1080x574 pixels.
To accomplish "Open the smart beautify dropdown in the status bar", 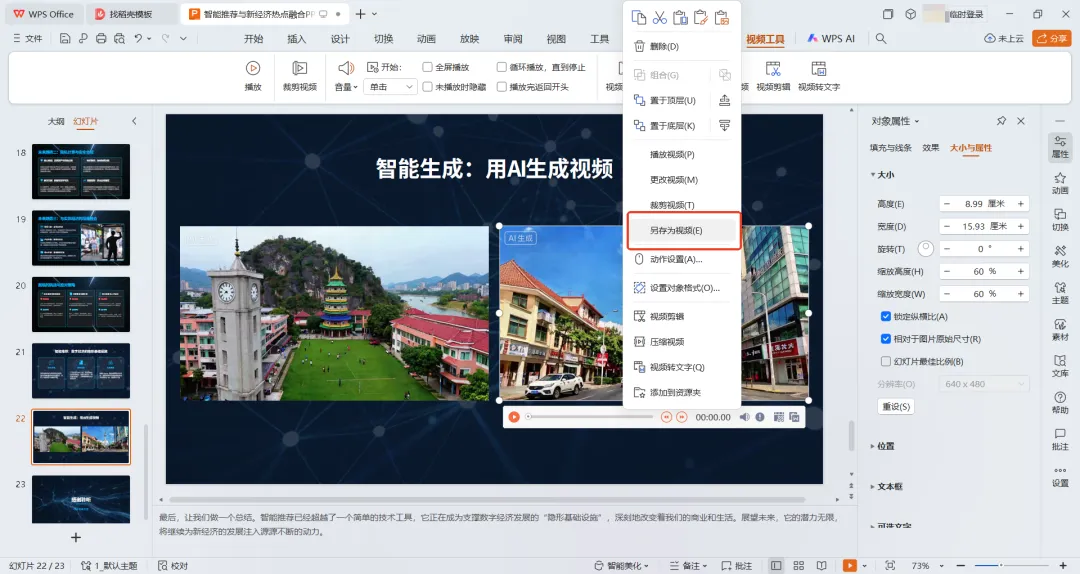I will click(x=621, y=566).
